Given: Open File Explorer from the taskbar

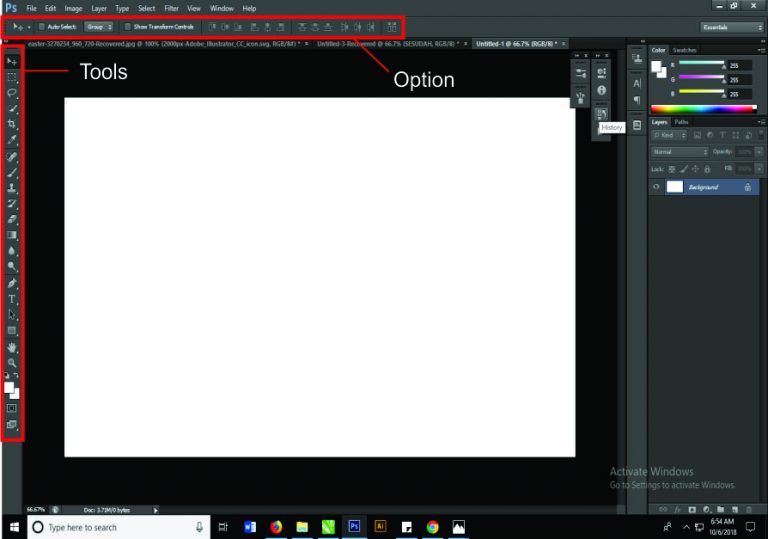Looking at the screenshot, I should click(302, 527).
